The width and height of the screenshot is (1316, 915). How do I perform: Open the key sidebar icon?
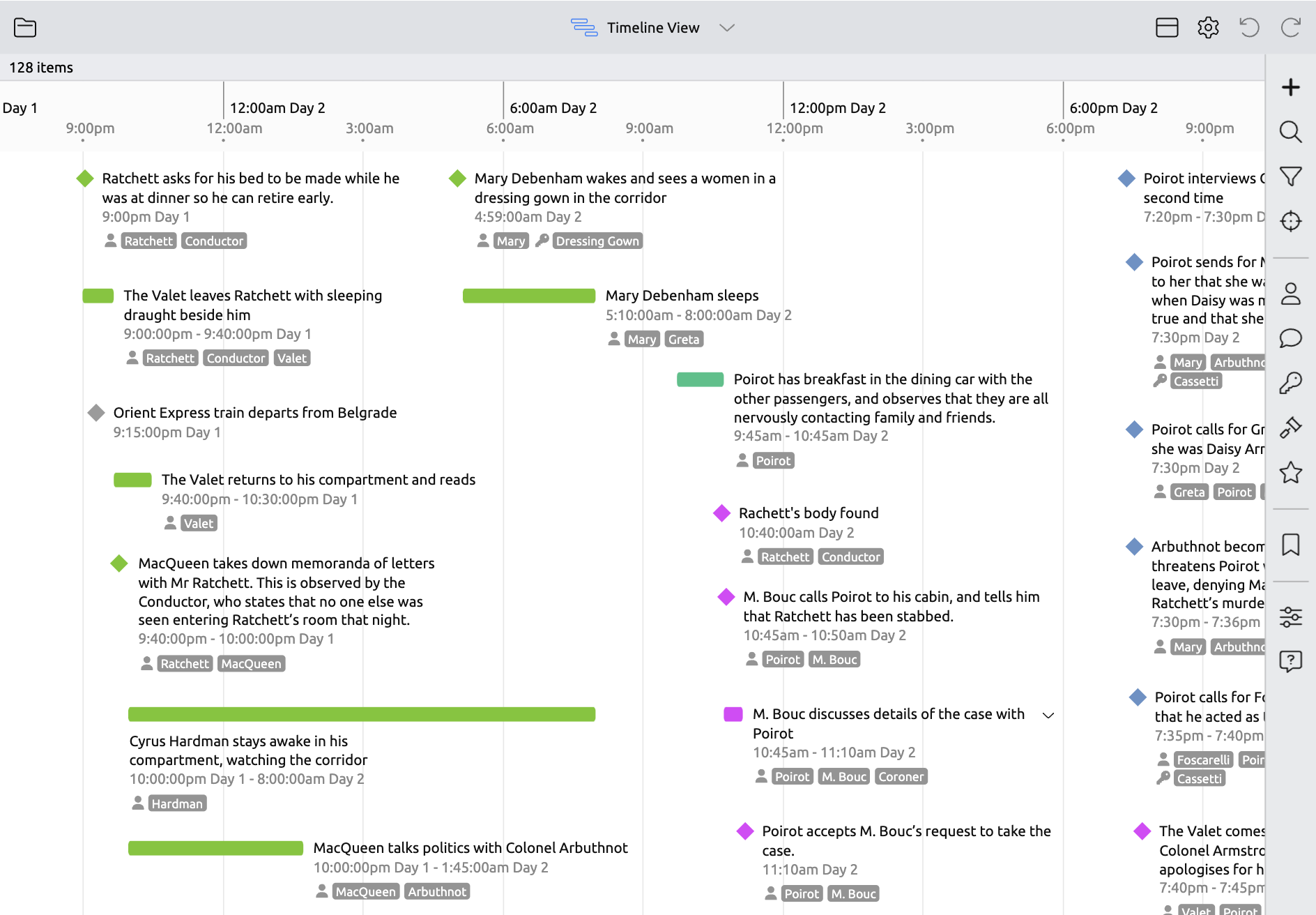click(x=1291, y=383)
